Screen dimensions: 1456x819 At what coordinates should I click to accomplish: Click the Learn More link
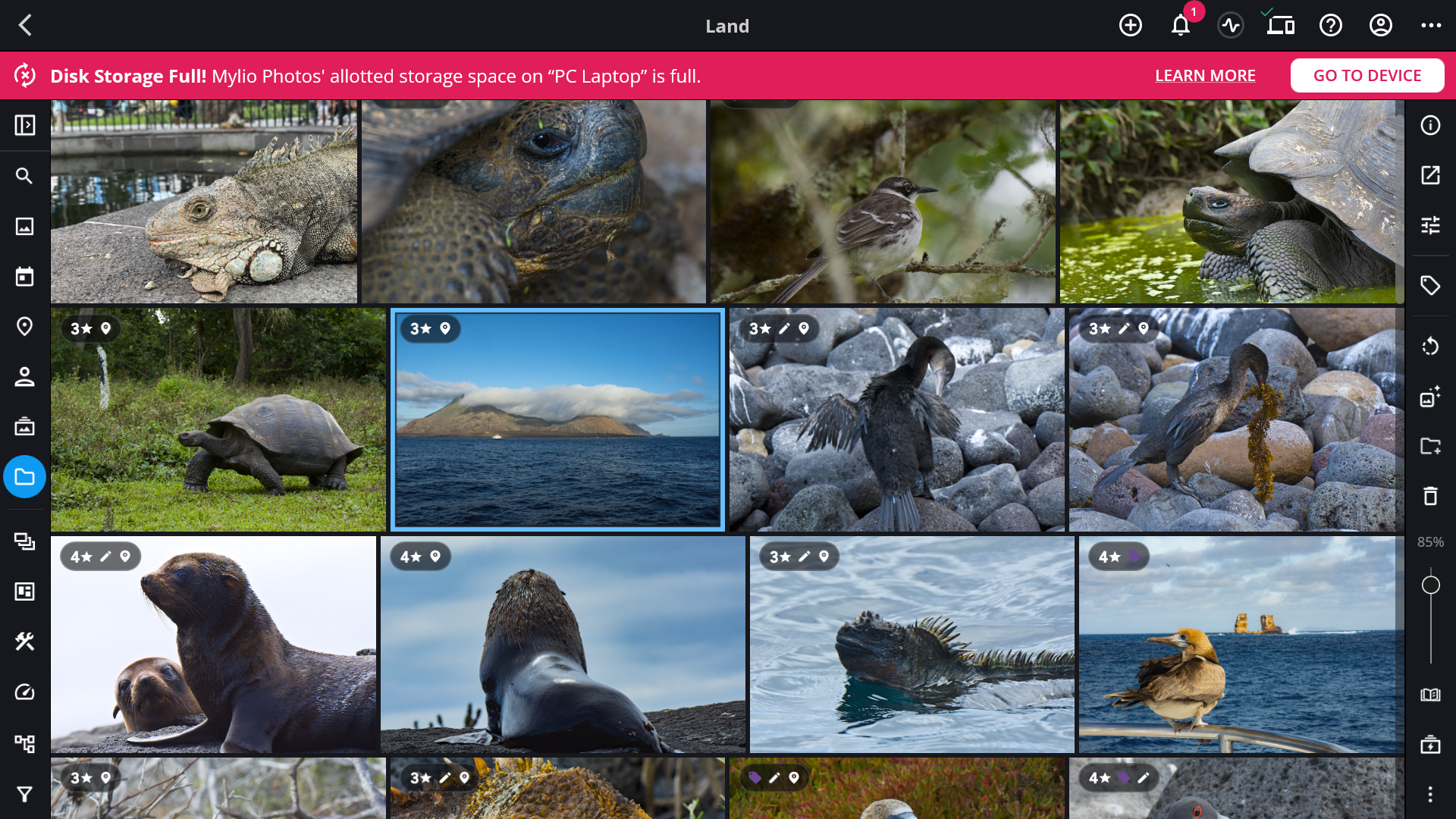1205,76
